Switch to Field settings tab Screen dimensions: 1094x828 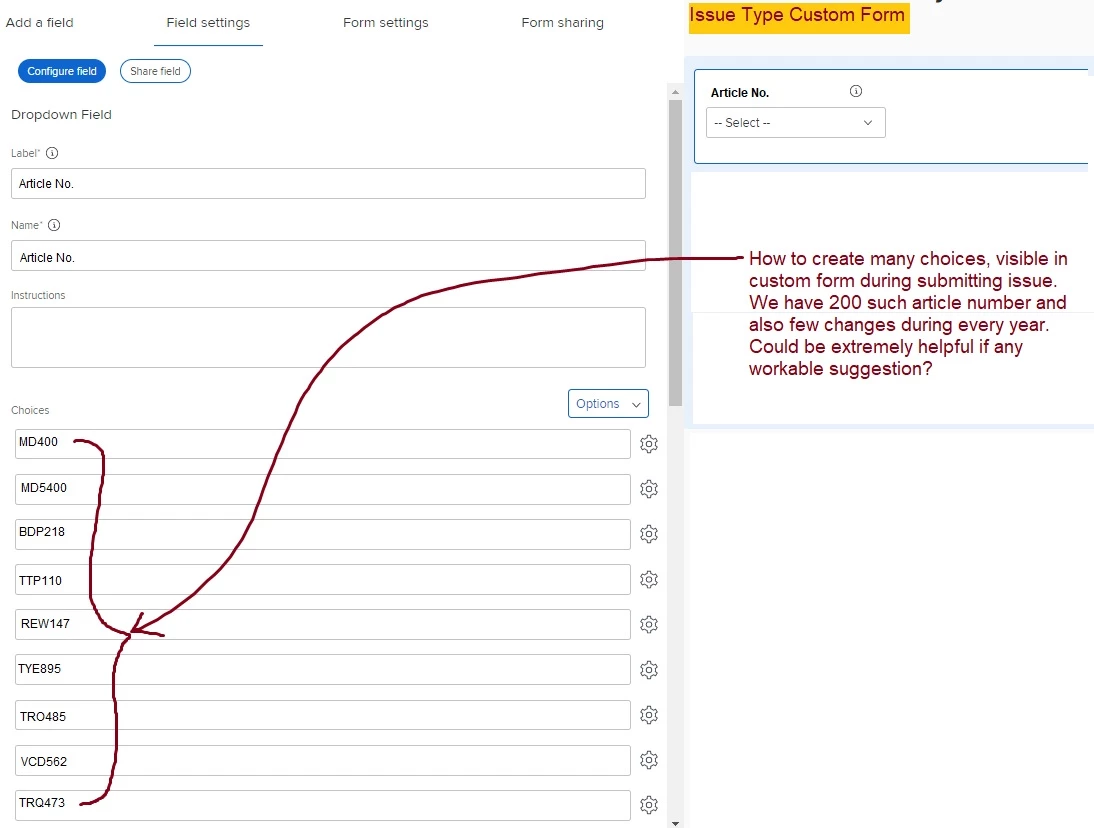(x=208, y=22)
